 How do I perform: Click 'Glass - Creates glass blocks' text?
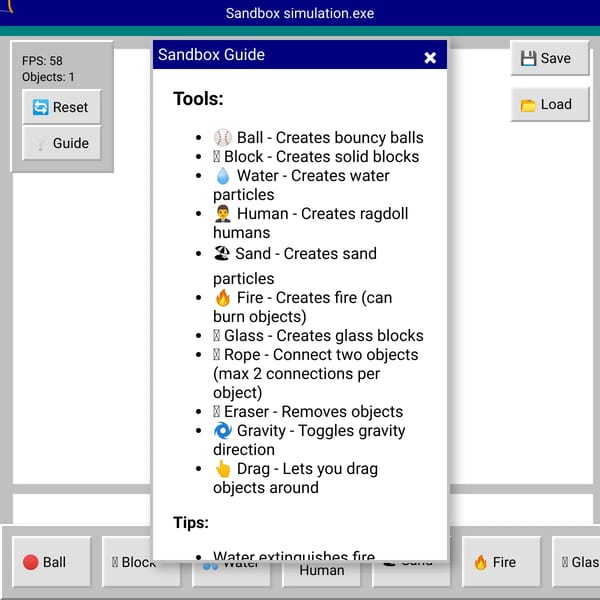(324, 336)
